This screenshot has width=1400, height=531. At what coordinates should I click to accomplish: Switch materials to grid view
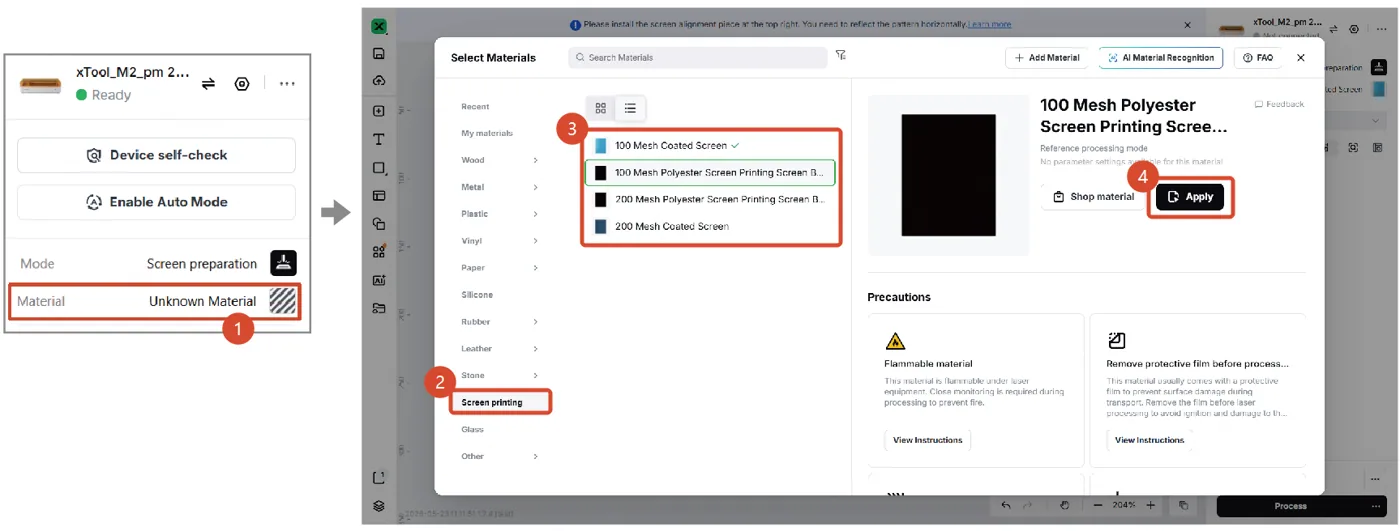601,108
